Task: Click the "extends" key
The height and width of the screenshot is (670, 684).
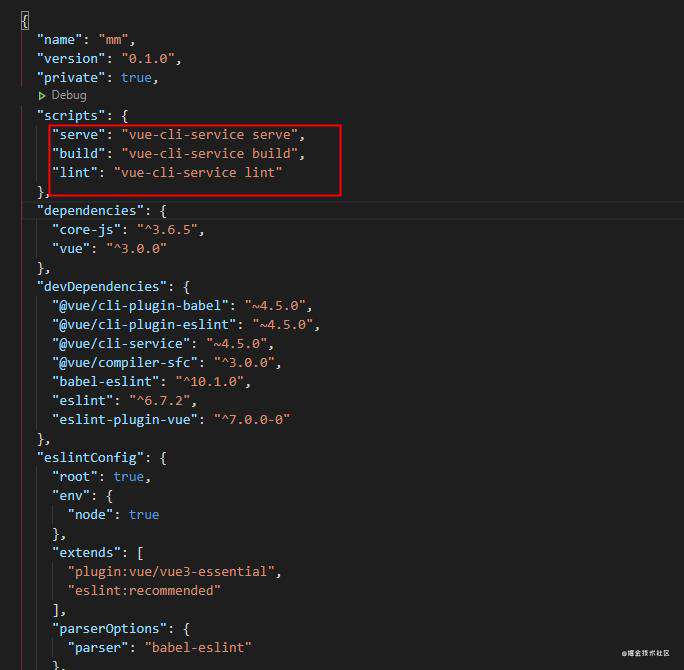Action: coord(86,553)
